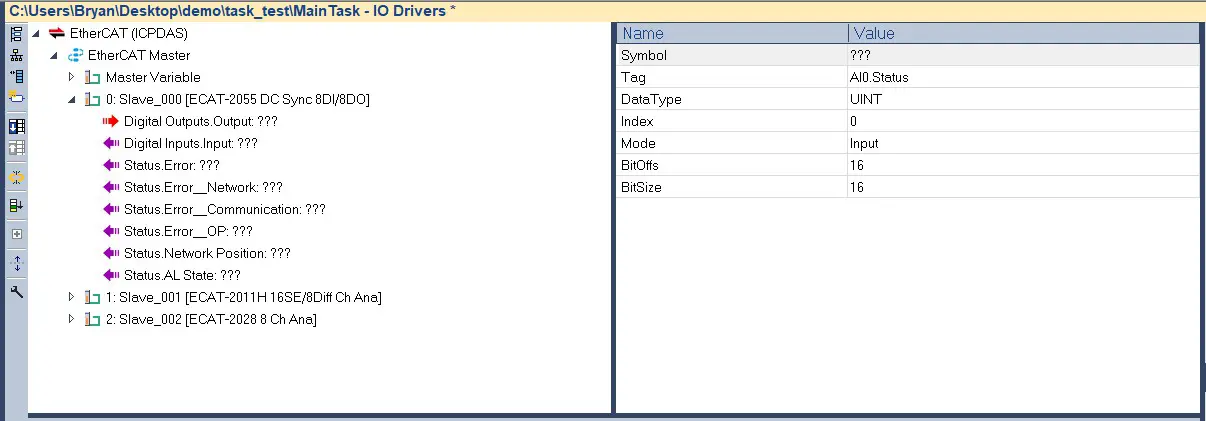
Task: Click the Name column header
Action: click(x=732, y=33)
